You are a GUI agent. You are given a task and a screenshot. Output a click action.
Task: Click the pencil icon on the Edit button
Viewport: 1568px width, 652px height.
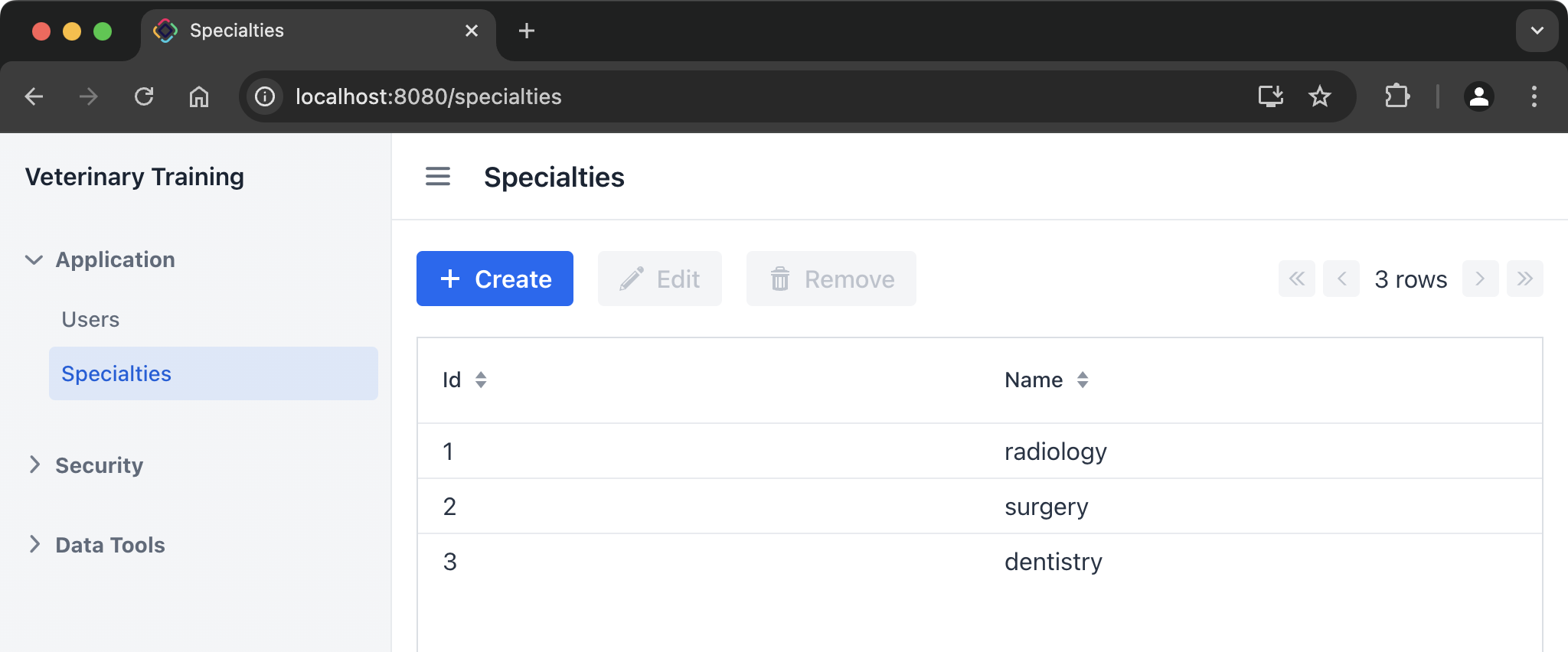click(631, 279)
